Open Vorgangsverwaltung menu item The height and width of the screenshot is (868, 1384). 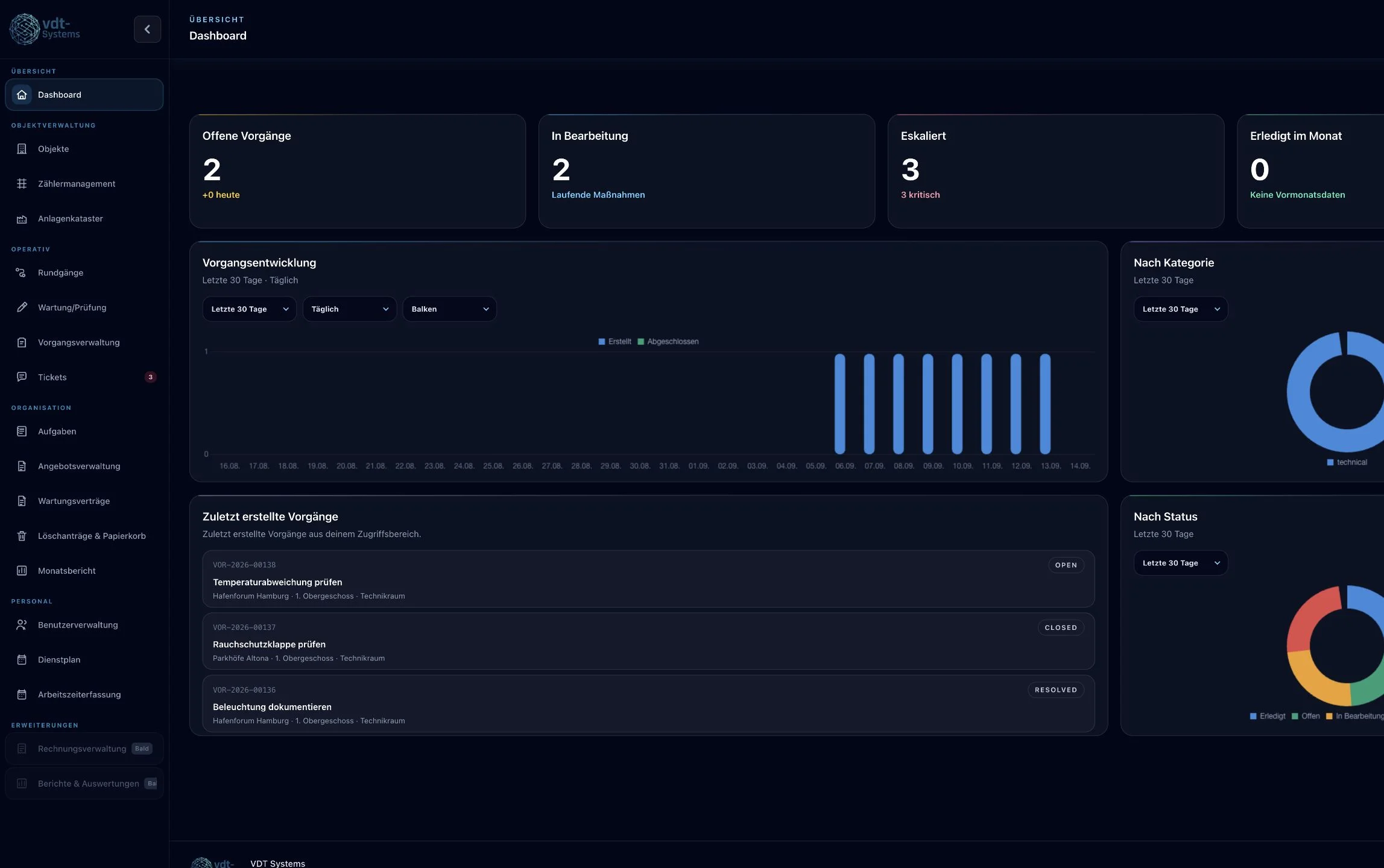(84, 342)
